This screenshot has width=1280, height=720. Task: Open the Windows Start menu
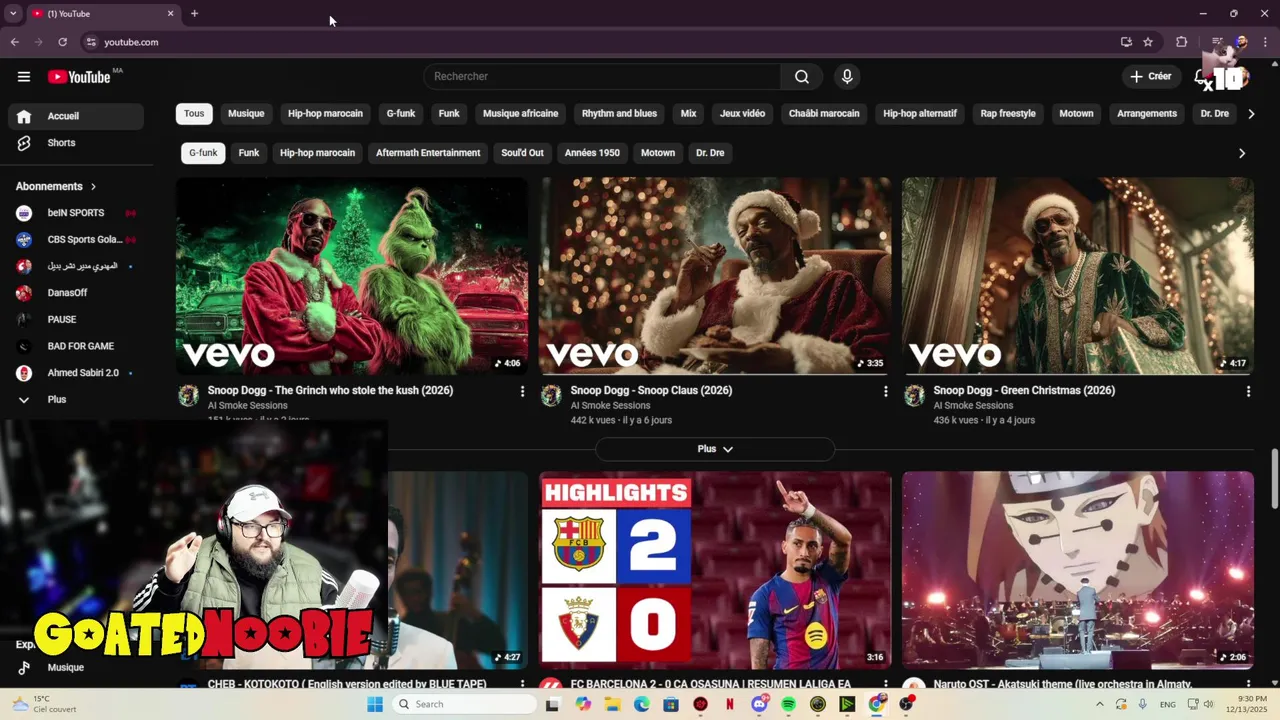tap(375, 704)
